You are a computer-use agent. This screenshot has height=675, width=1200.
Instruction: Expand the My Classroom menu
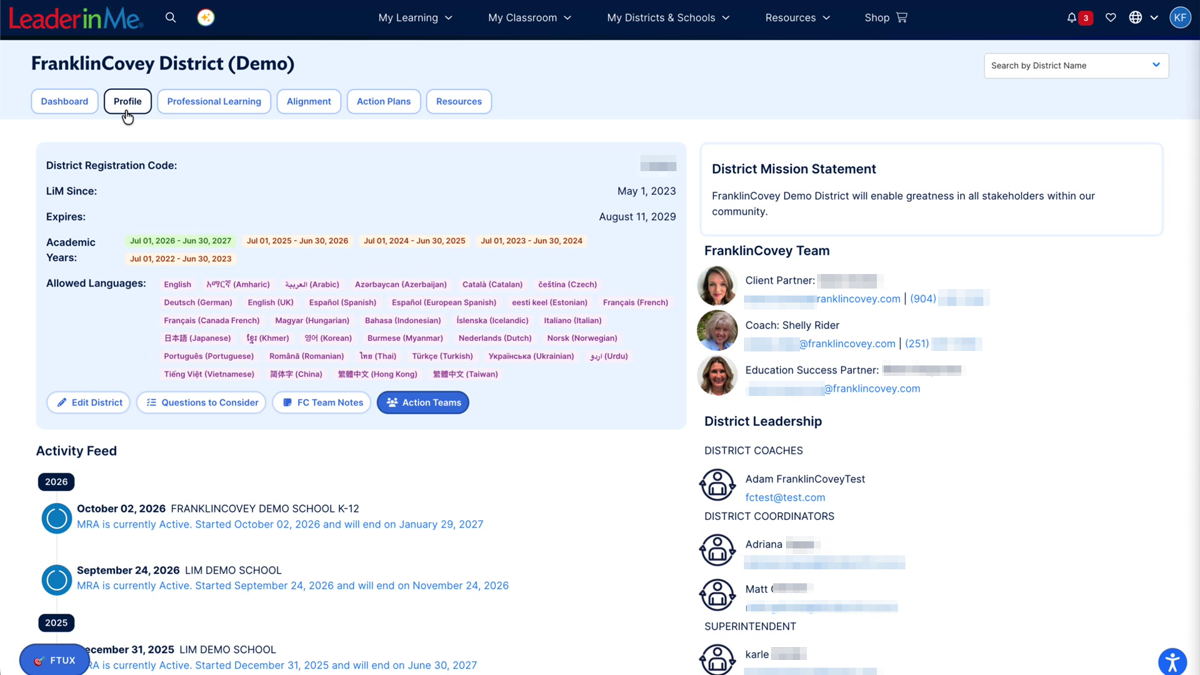tap(530, 18)
